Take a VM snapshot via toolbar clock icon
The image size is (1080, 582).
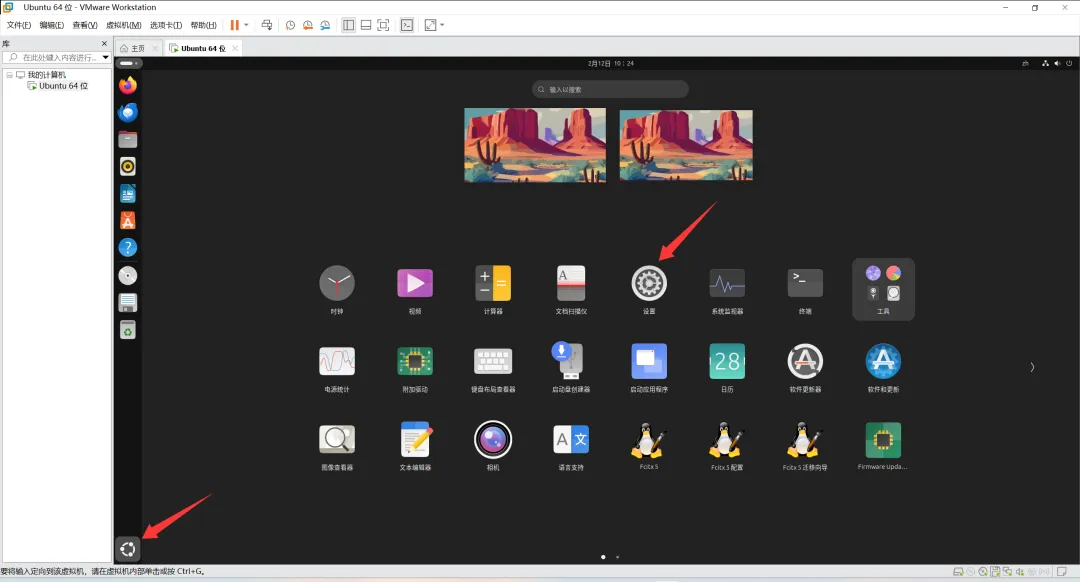[291, 25]
